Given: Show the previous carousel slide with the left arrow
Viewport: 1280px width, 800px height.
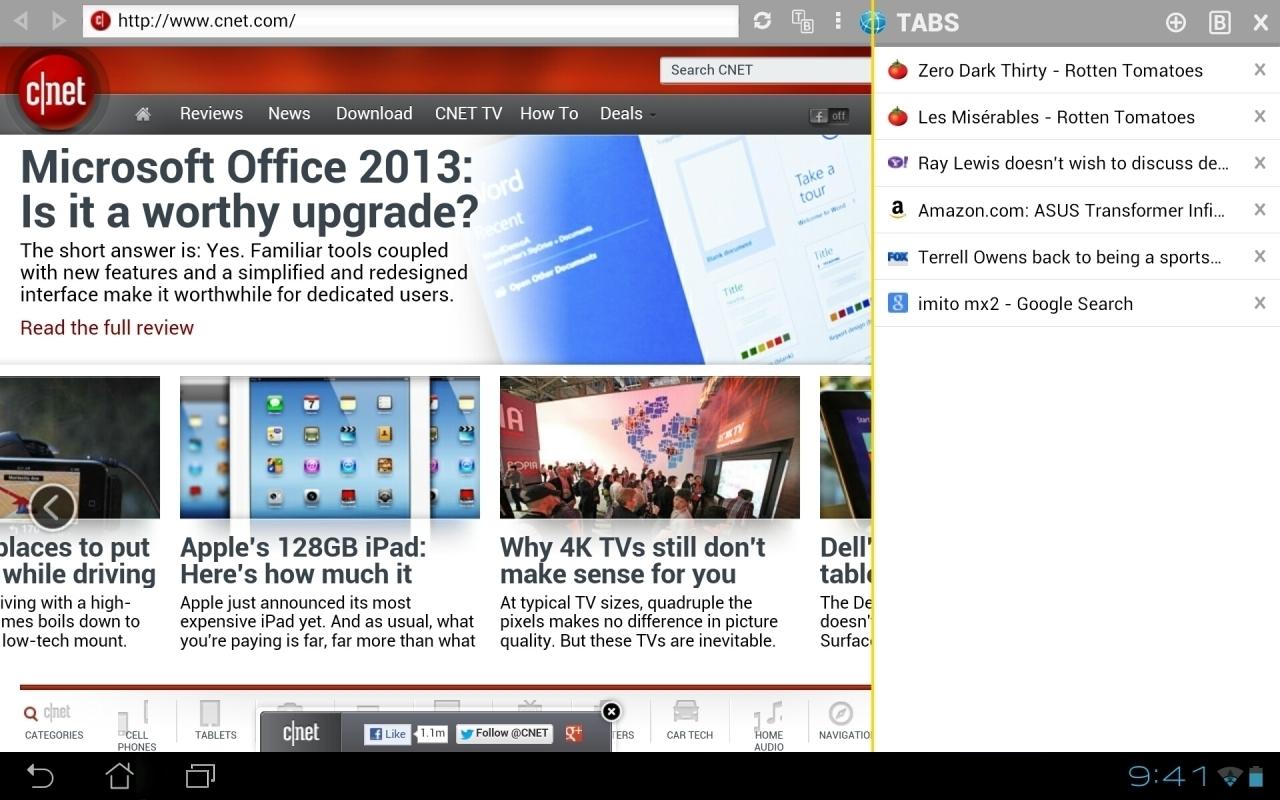Looking at the screenshot, I should [53, 508].
